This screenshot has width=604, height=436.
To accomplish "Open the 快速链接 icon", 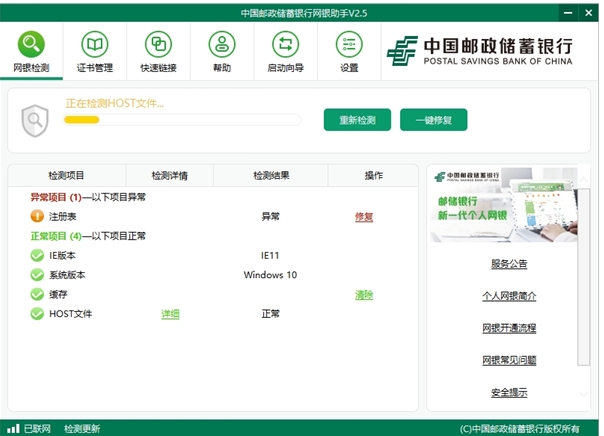I will pyautogui.click(x=158, y=44).
